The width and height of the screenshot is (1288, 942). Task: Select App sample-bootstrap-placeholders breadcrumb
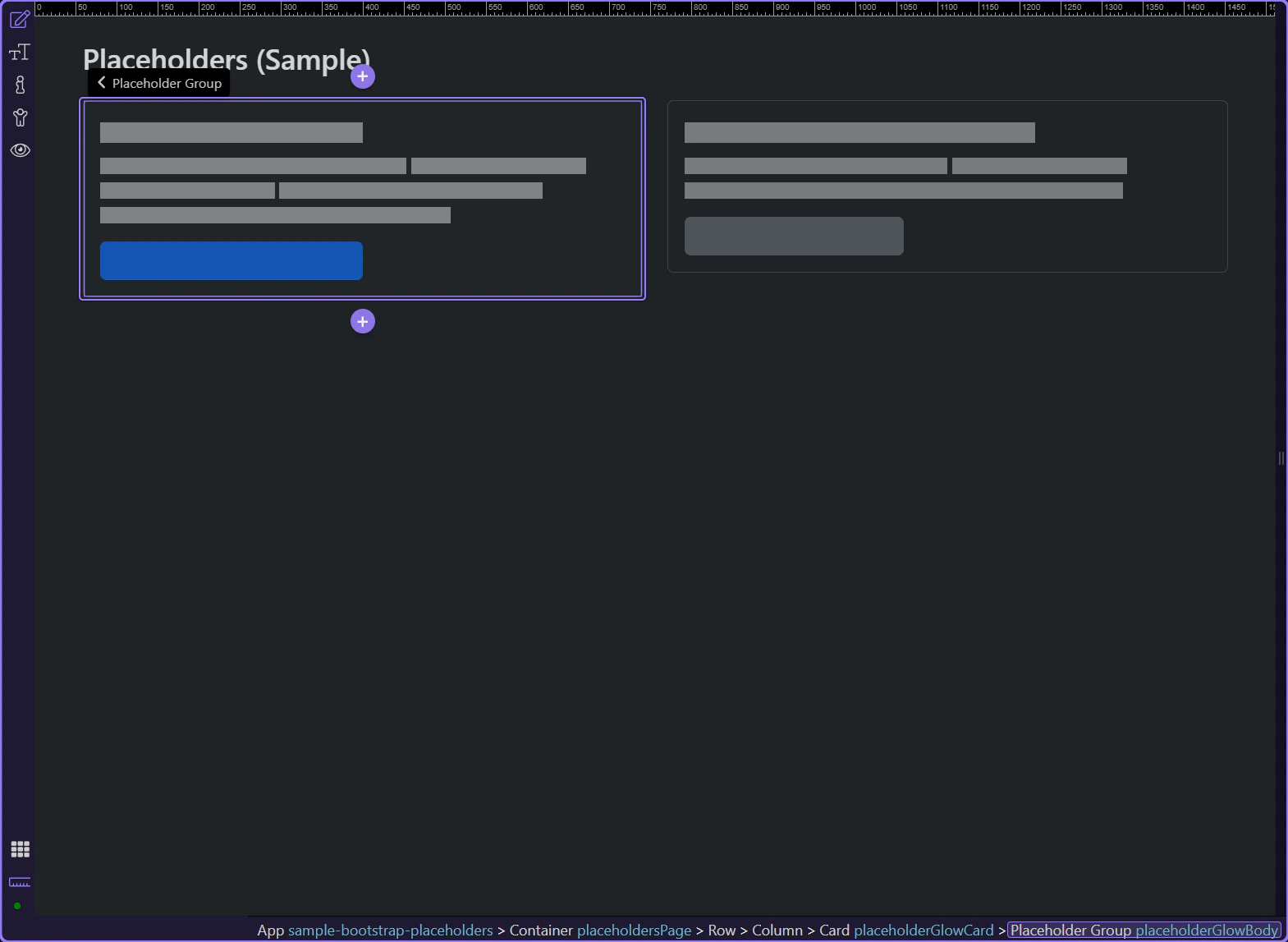(375, 930)
